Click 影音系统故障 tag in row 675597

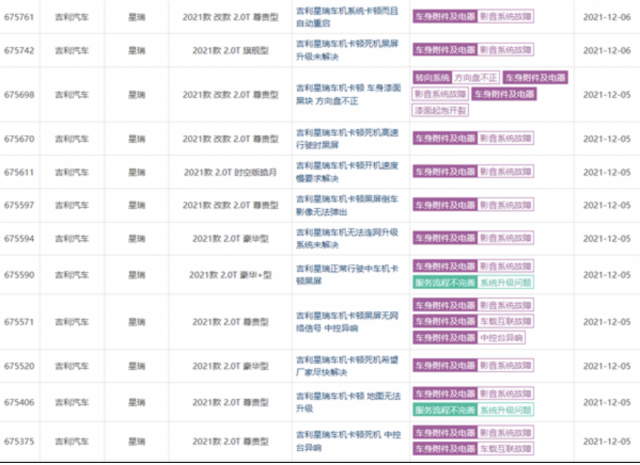505,205
